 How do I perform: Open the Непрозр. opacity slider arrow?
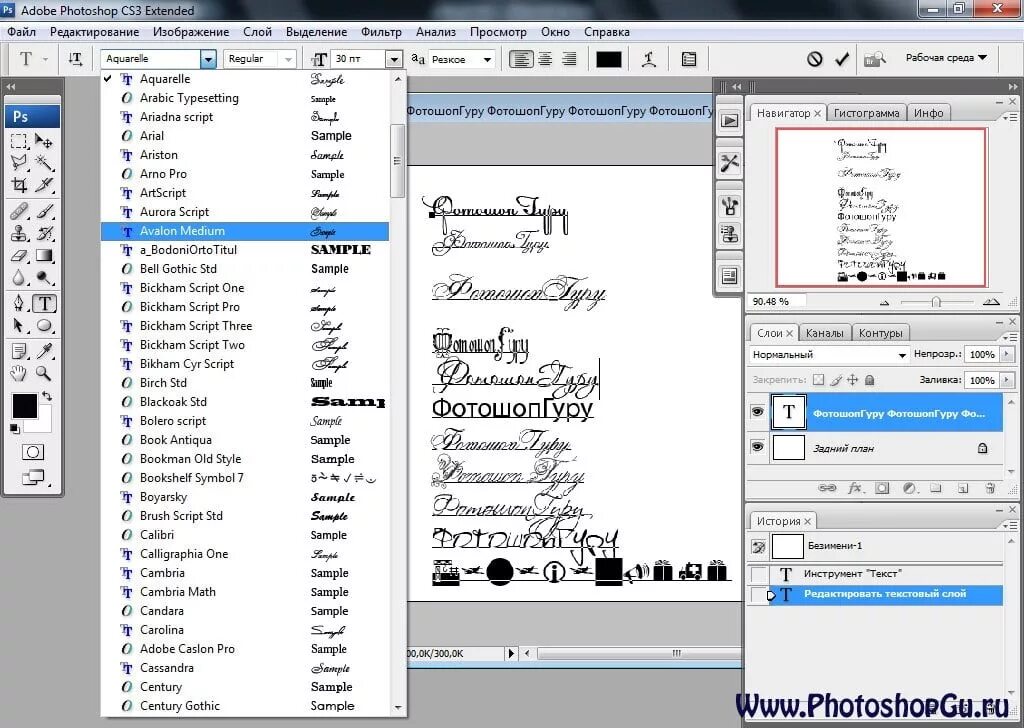point(1006,354)
